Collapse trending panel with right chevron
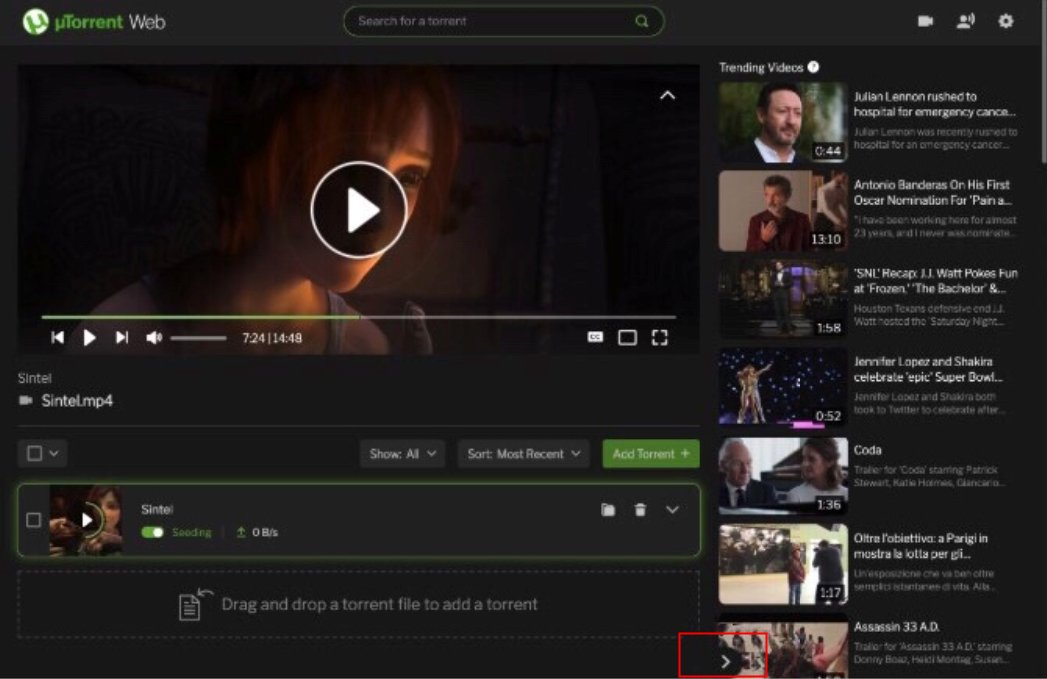This screenshot has height=679, width=1047. 725,662
